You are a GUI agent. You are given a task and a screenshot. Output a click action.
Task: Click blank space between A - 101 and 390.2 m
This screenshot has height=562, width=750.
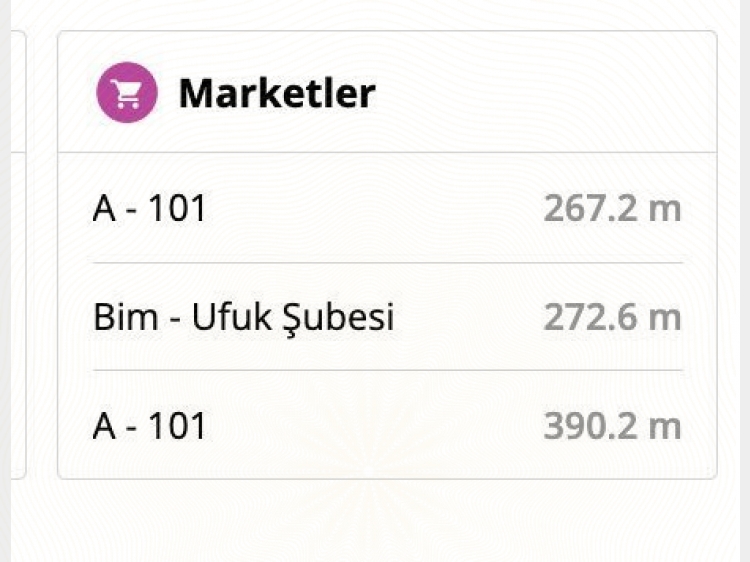(373, 425)
